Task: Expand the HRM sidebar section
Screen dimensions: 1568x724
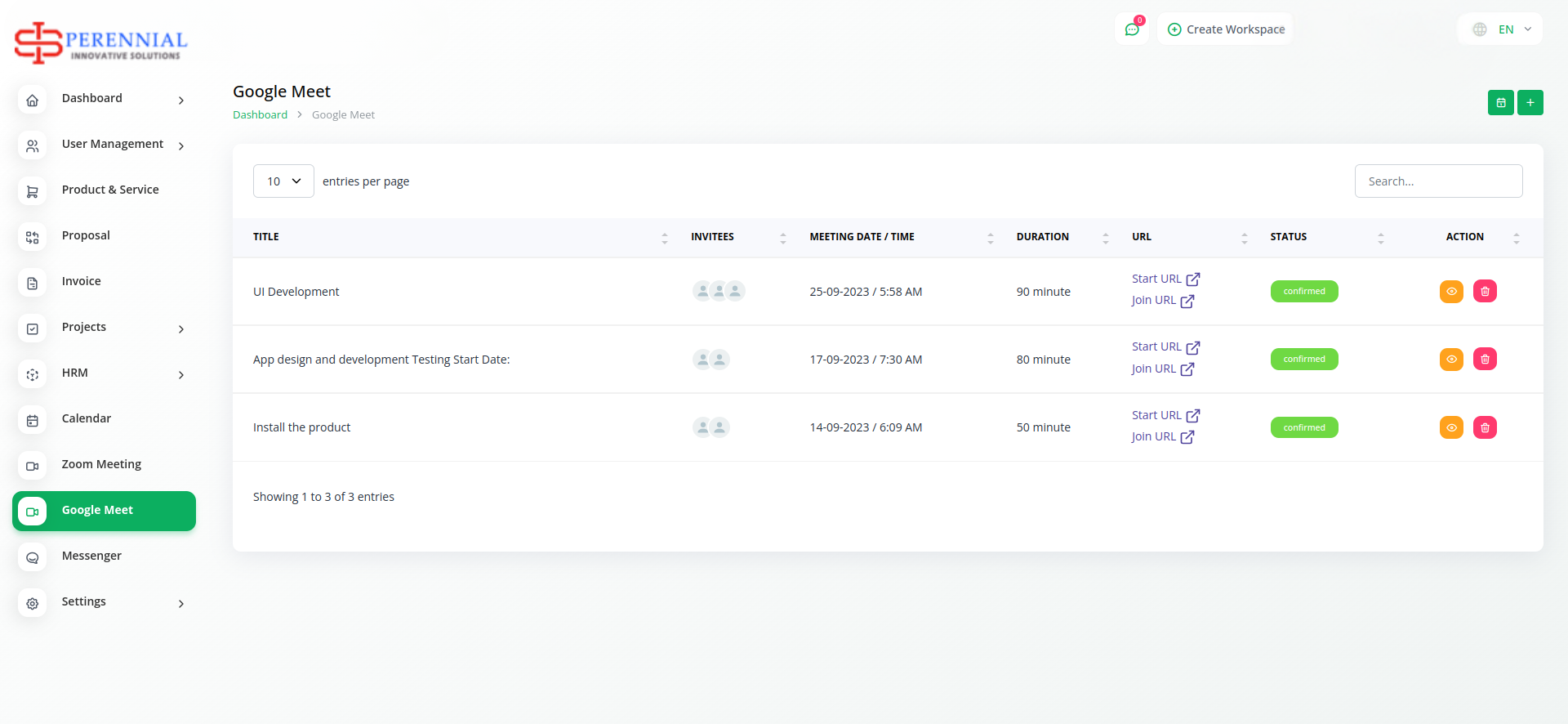Action: (x=75, y=373)
